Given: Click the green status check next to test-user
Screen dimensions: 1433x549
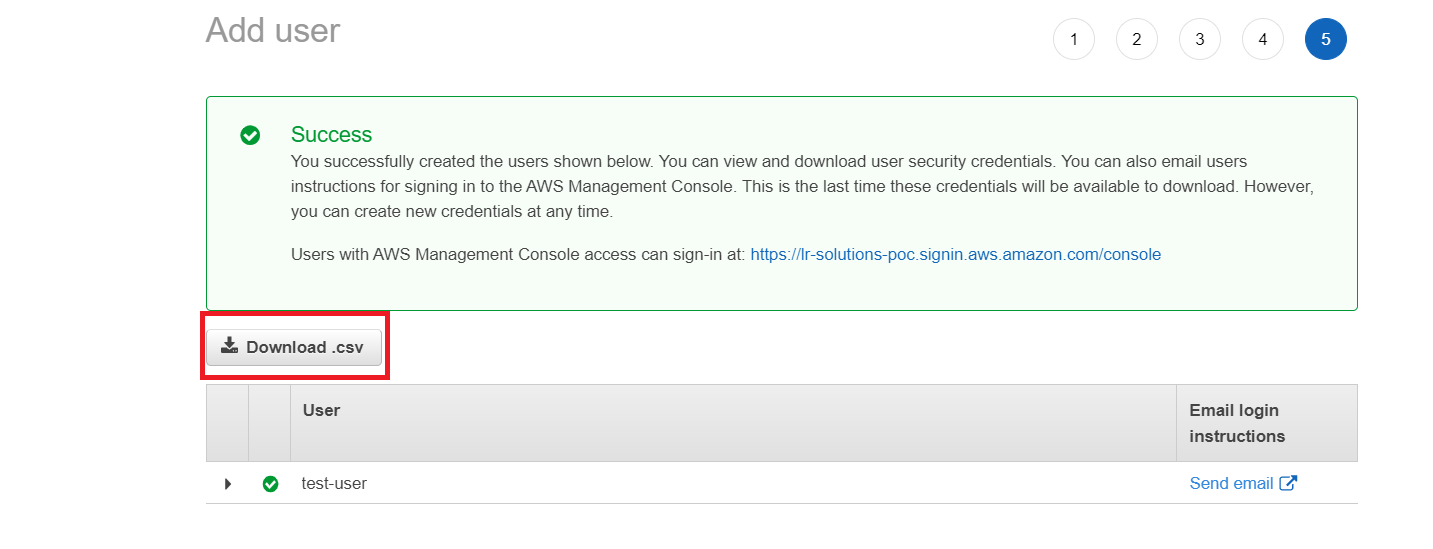Looking at the screenshot, I should (x=270, y=484).
